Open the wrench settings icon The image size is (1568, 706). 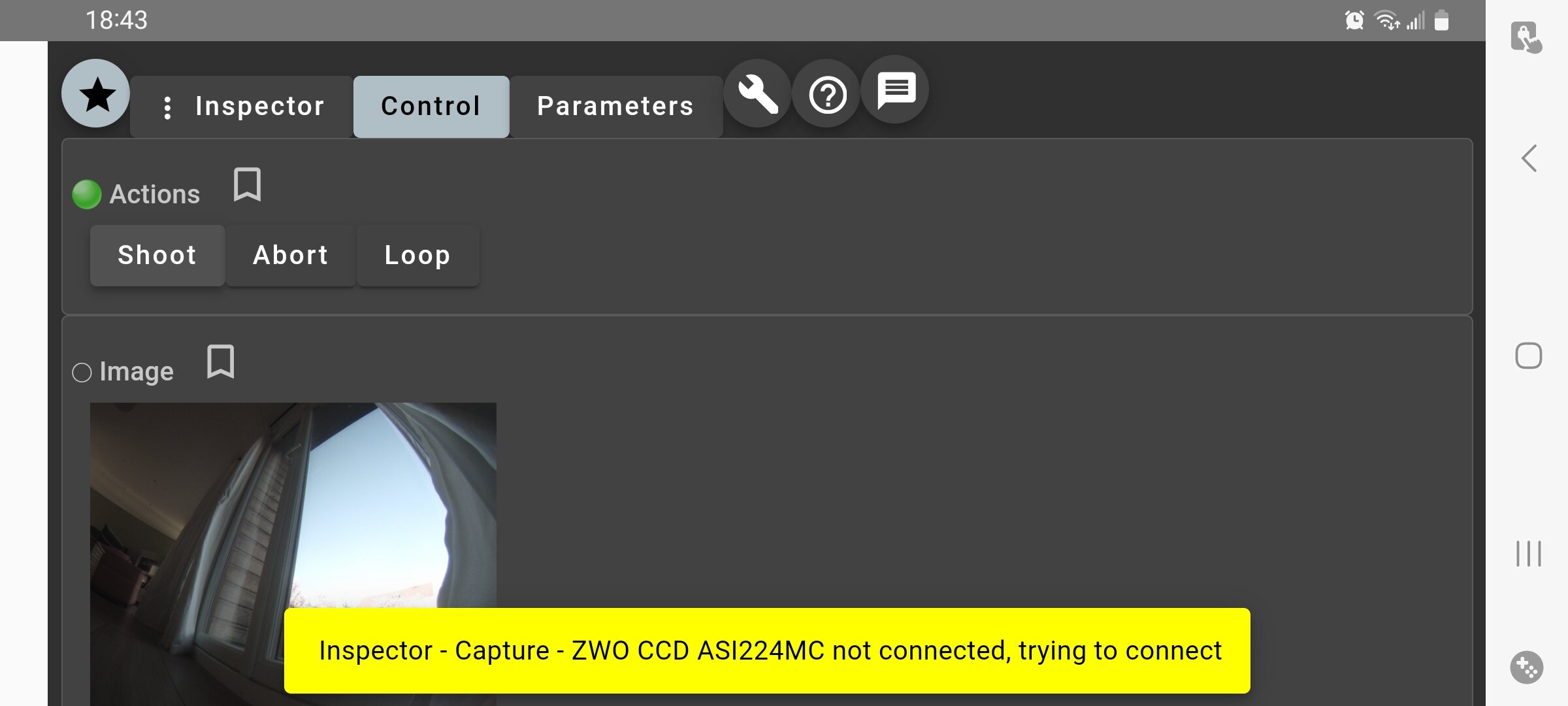click(x=758, y=94)
